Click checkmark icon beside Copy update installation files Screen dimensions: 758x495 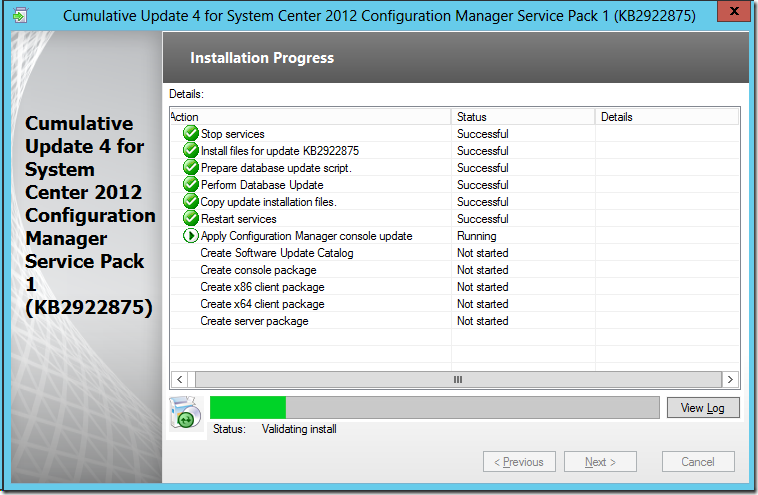pyautogui.click(x=191, y=202)
